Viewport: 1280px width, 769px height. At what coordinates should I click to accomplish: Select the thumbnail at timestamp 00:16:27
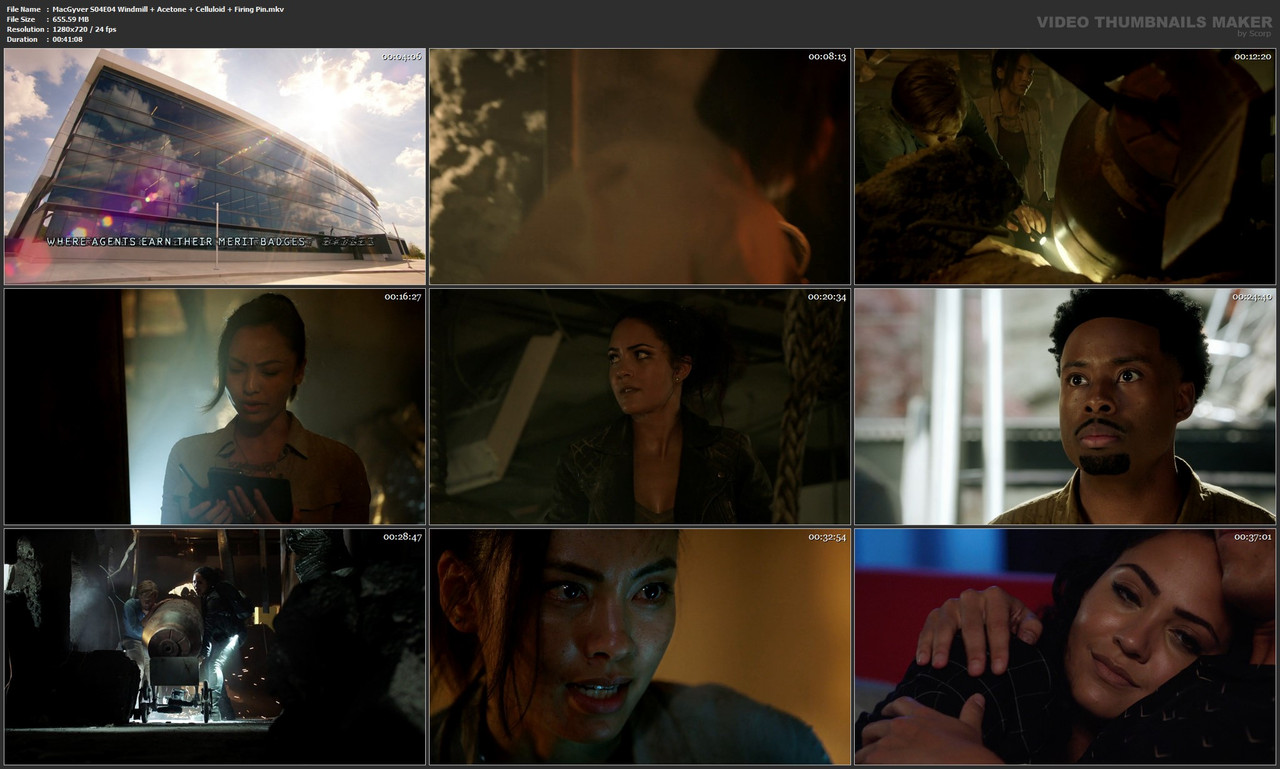click(x=215, y=407)
